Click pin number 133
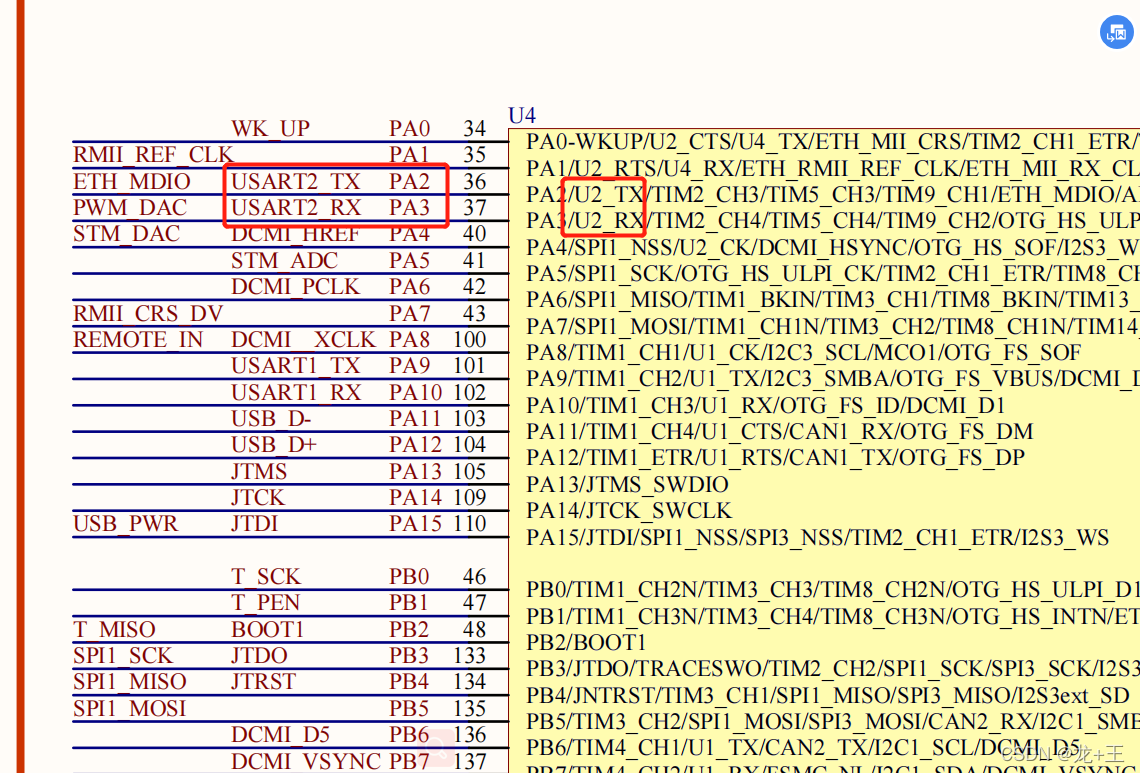 pyautogui.click(x=469, y=655)
